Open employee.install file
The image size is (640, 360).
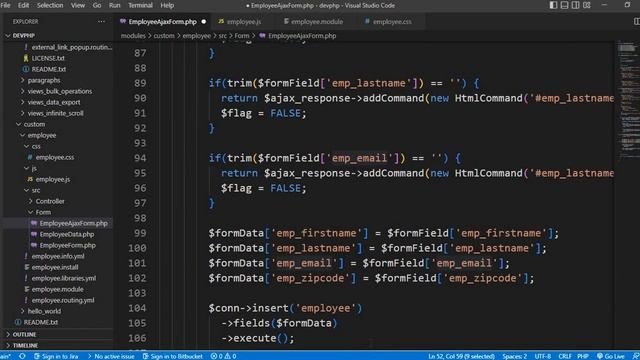coord(55,267)
